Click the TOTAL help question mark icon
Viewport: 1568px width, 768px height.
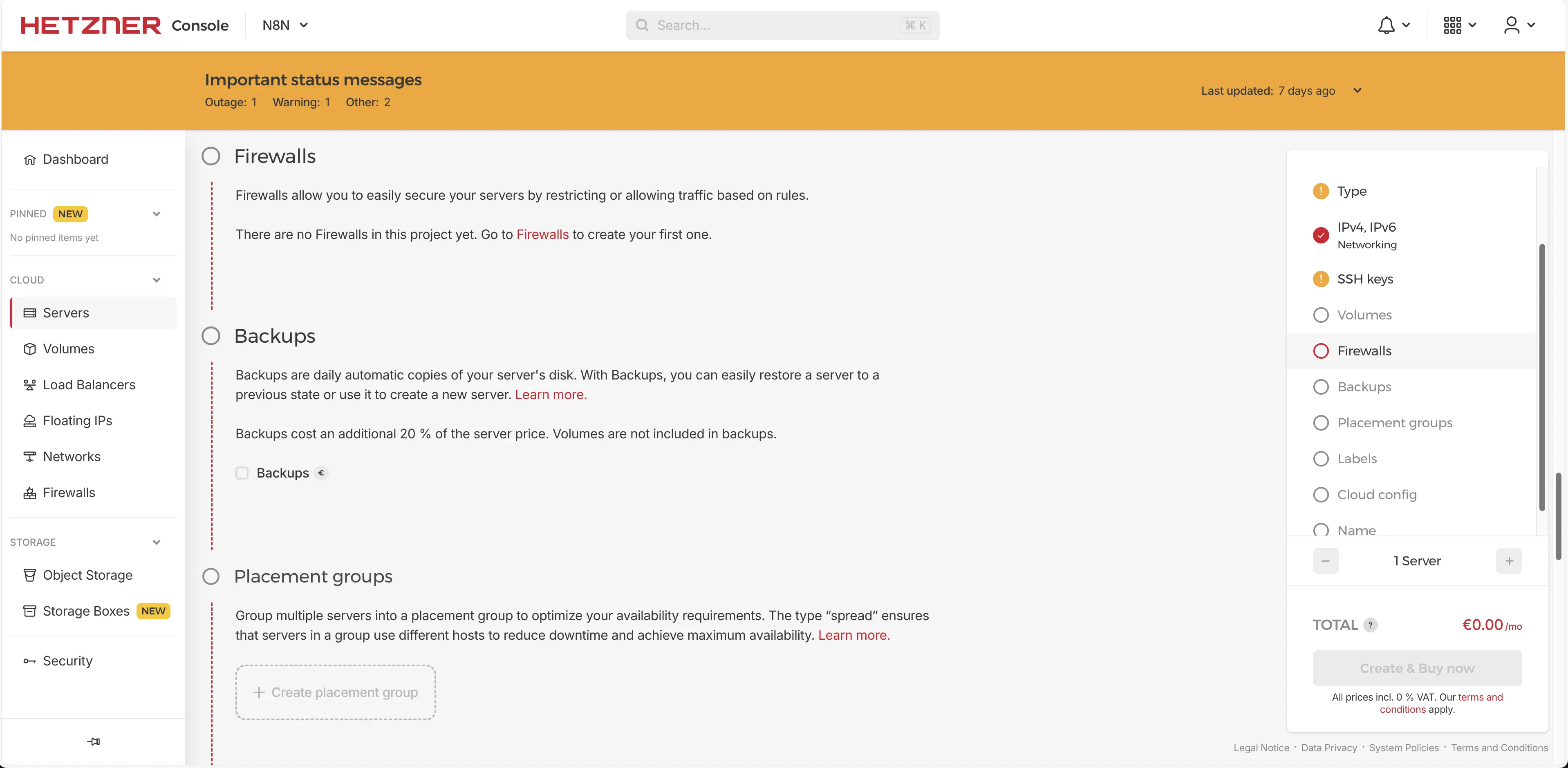point(1370,625)
